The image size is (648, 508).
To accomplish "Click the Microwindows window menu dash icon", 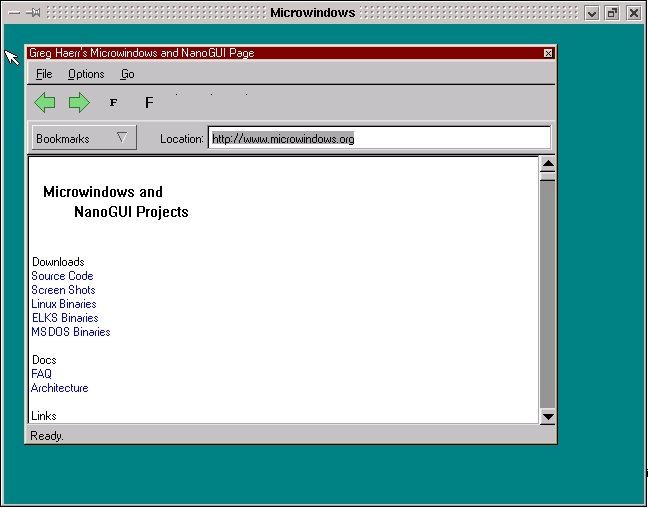I will 14,13.
